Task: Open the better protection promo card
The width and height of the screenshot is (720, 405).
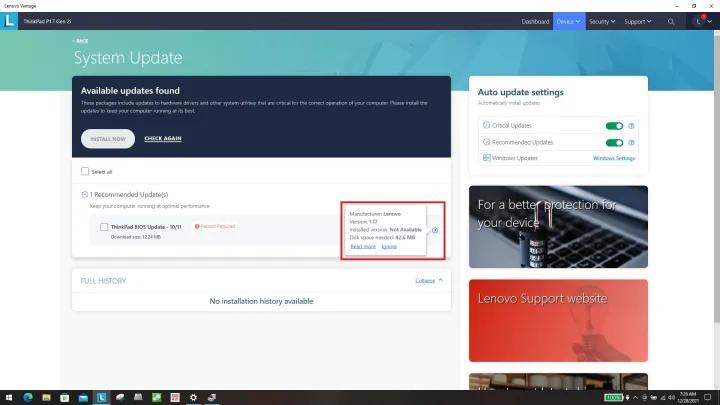Action: tap(558, 227)
